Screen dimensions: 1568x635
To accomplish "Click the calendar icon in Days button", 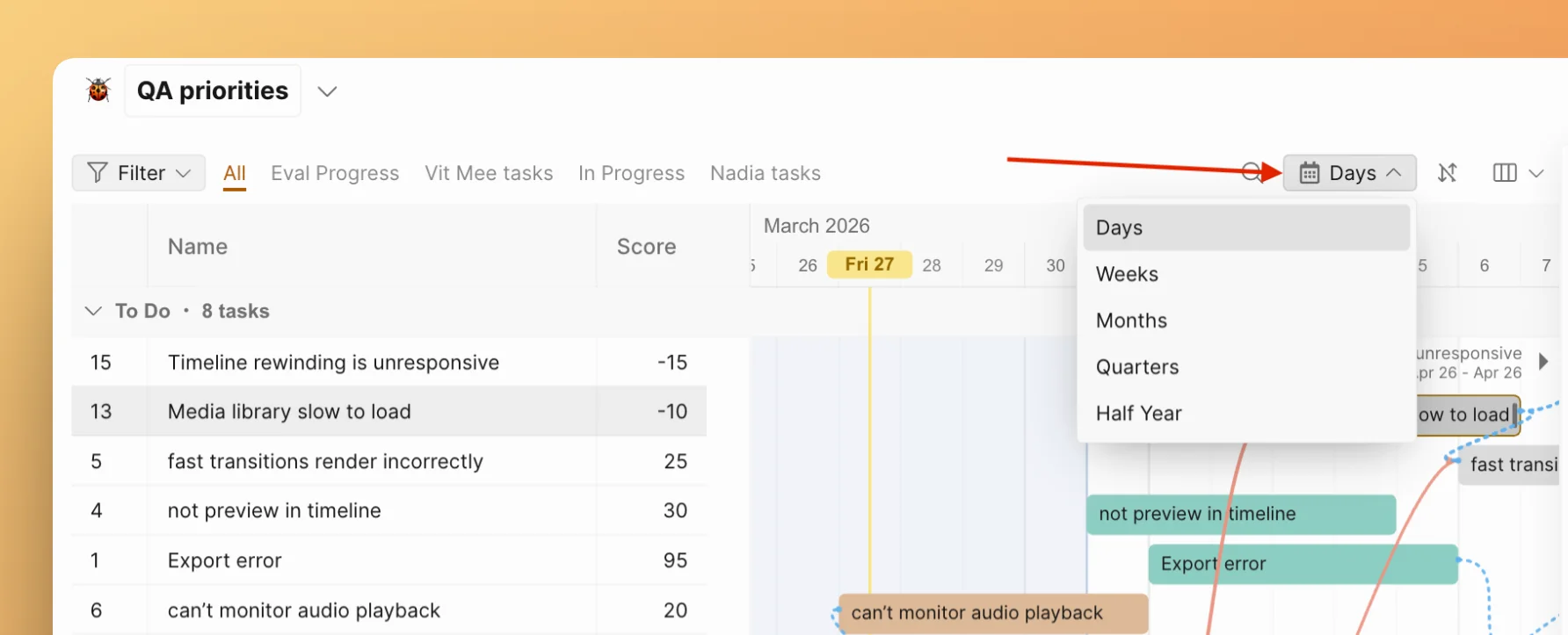I will (x=1309, y=173).
